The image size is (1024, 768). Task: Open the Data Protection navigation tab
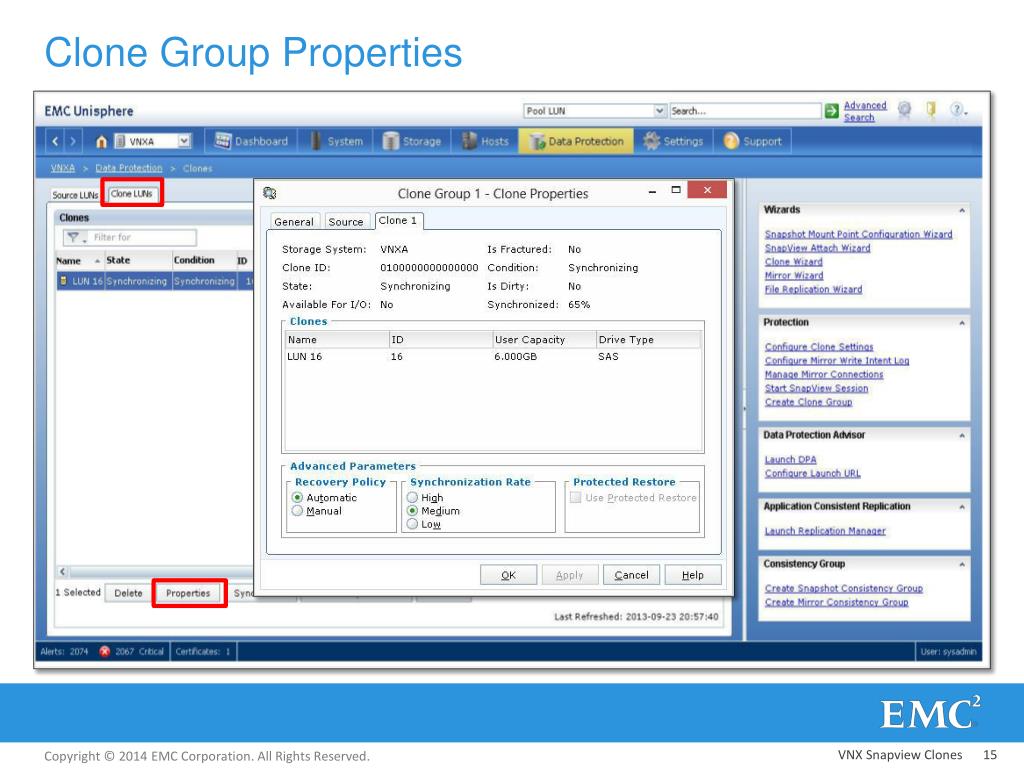(x=576, y=141)
